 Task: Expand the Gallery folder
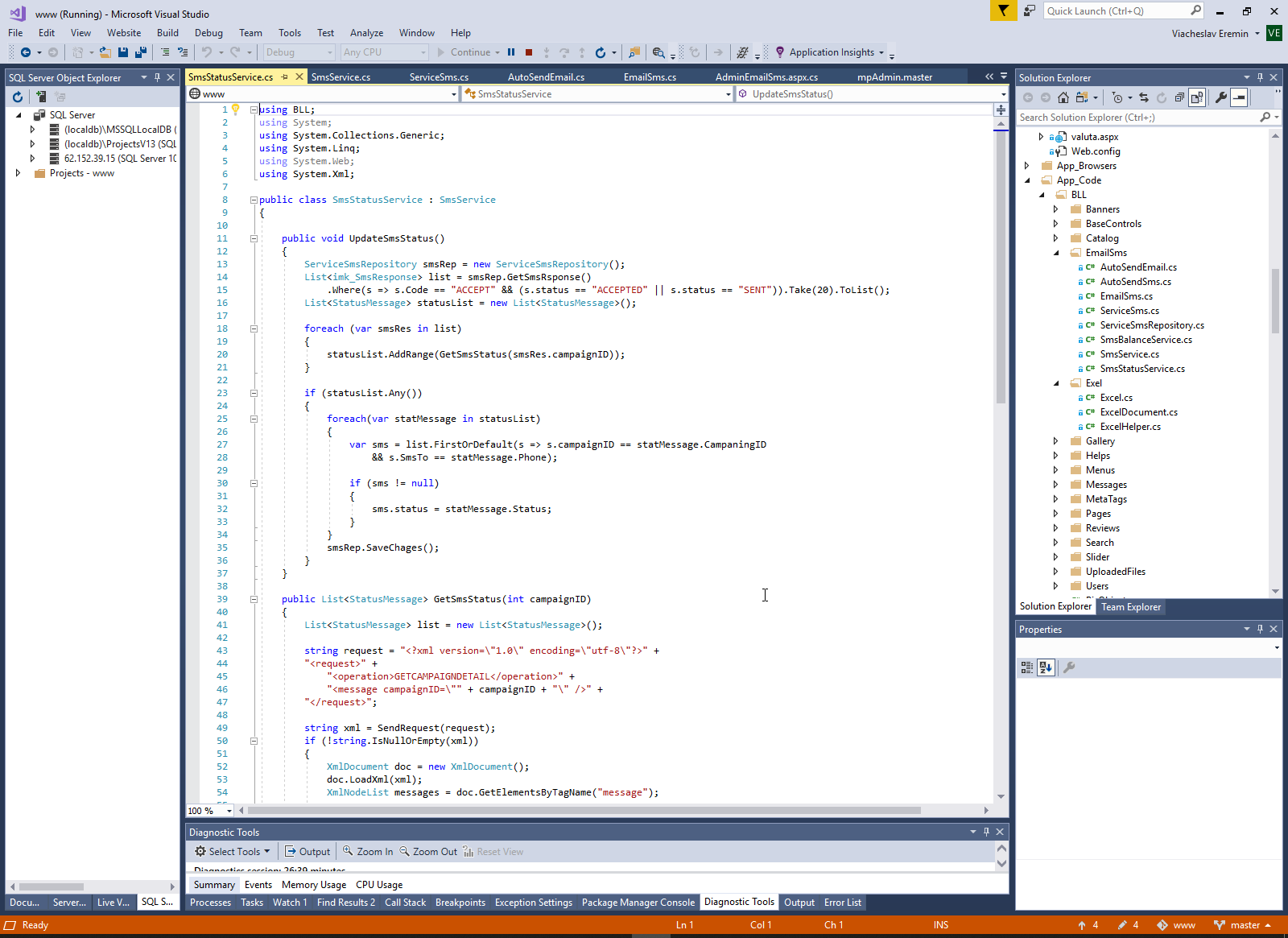click(x=1055, y=441)
